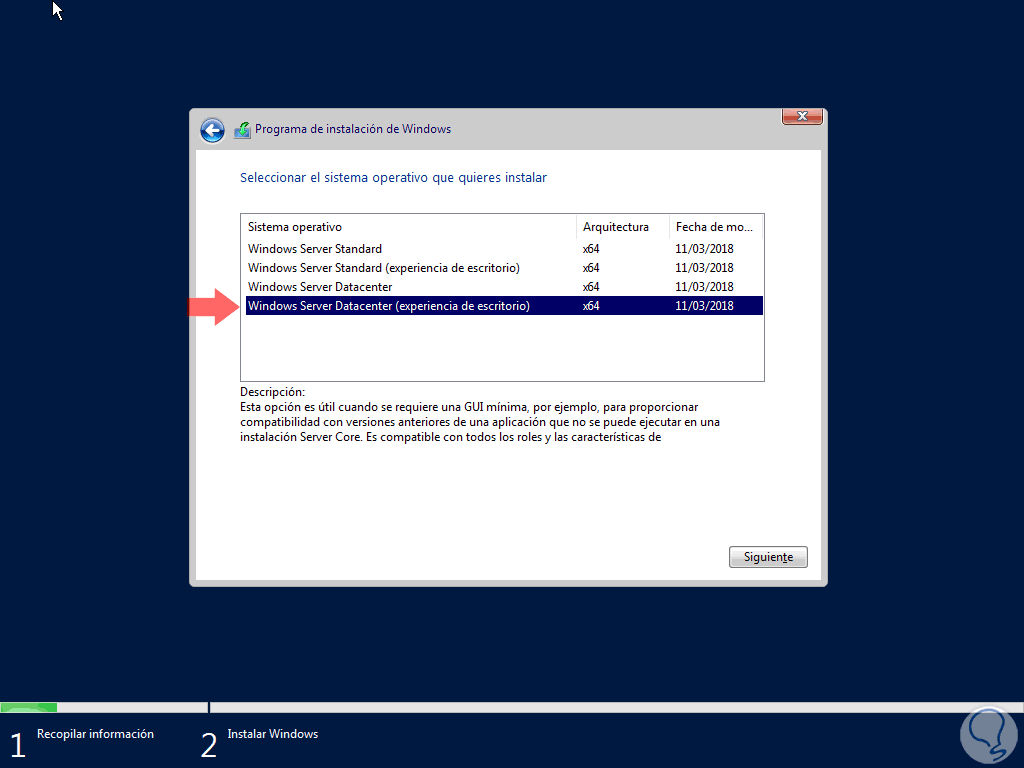
Task: Click the Programa de instalación de Windows title
Action: click(x=353, y=129)
